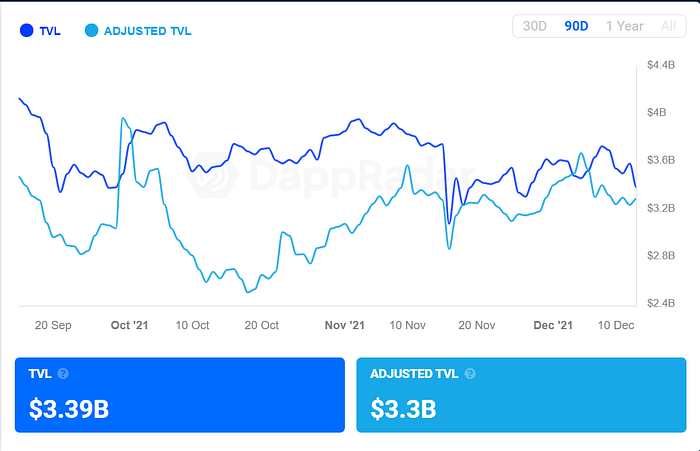The image size is (700, 451).
Task: Open help icon beside TVL card title
Action: (x=63, y=374)
